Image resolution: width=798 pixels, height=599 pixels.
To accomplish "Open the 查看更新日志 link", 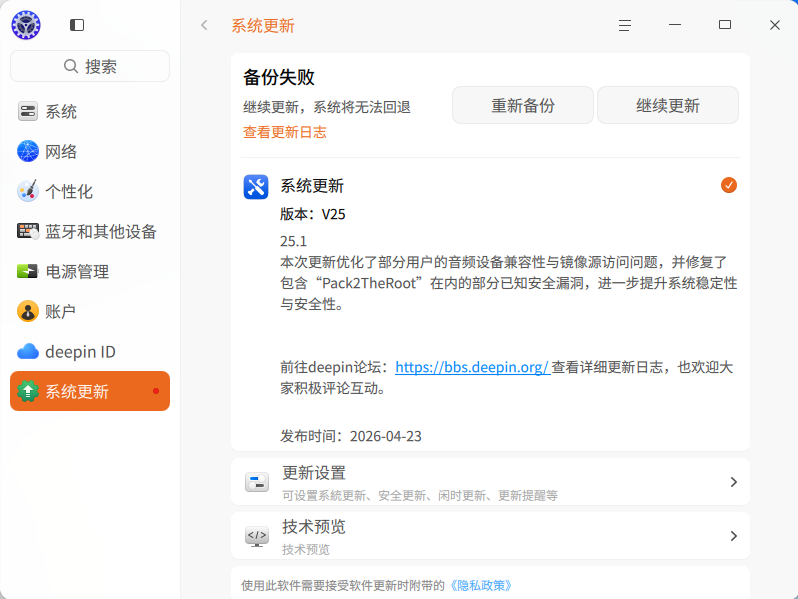I will point(284,132).
